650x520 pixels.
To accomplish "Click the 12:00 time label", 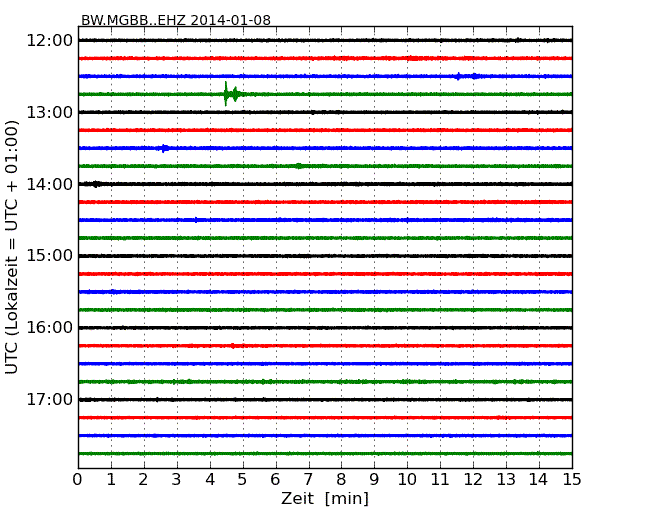I will tap(50, 41).
